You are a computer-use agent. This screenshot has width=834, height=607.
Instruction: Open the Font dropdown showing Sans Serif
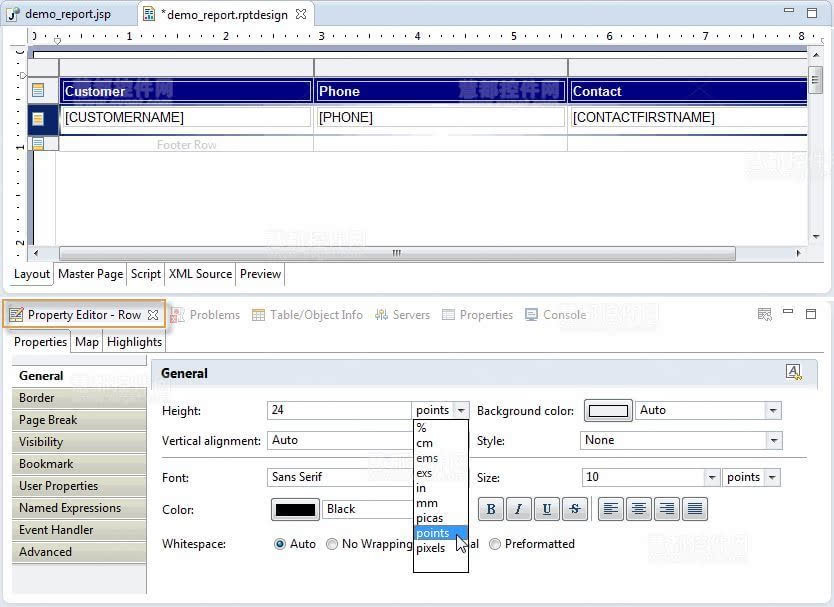(340, 477)
